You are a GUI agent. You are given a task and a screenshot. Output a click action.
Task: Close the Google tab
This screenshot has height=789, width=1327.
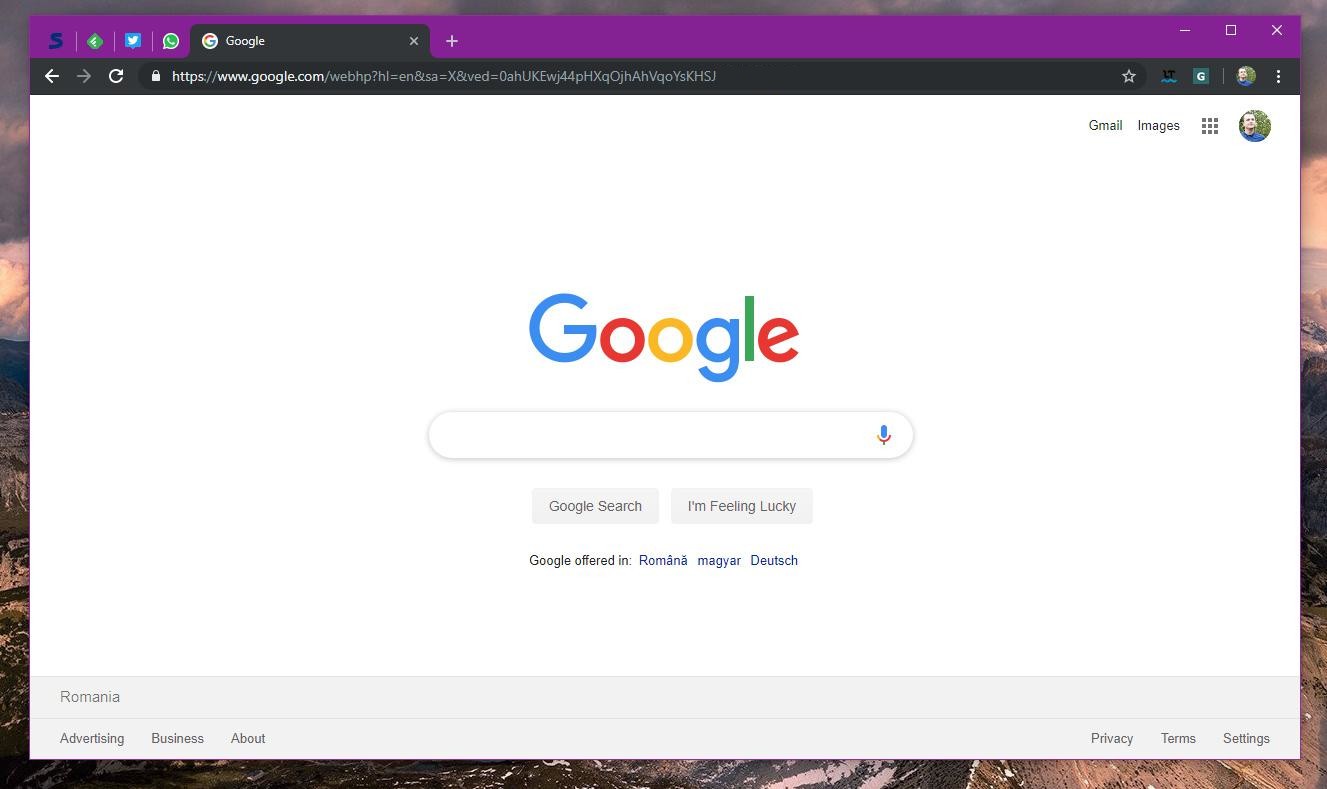[414, 41]
